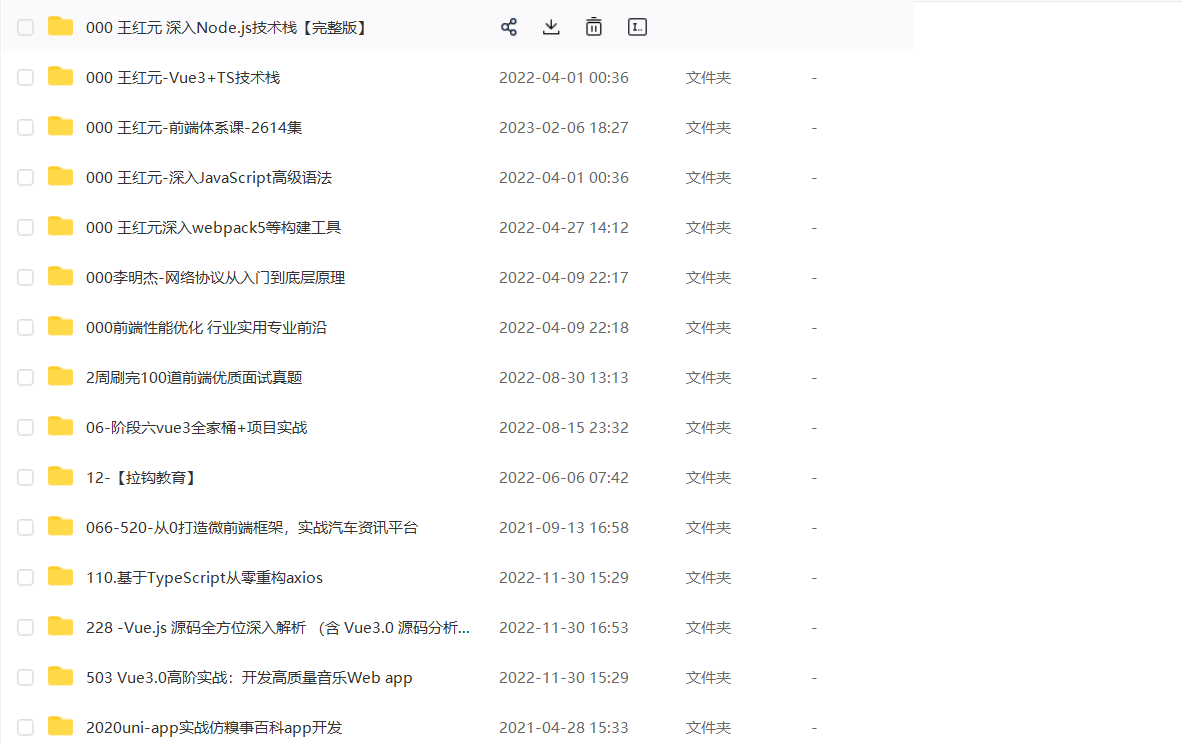Screen dimensions: 1182x744
Task: Click folder icon of 12-【拉钩教育】
Action: point(60,477)
